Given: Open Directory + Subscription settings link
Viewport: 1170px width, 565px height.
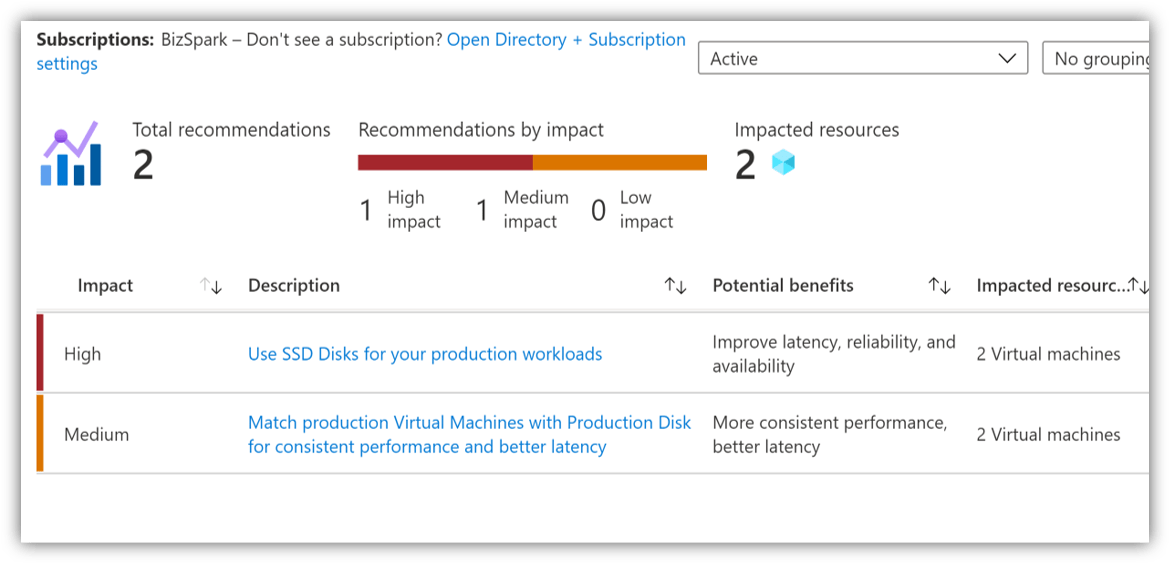Looking at the screenshot, I should pyautogui.click(x=360, y=51).
